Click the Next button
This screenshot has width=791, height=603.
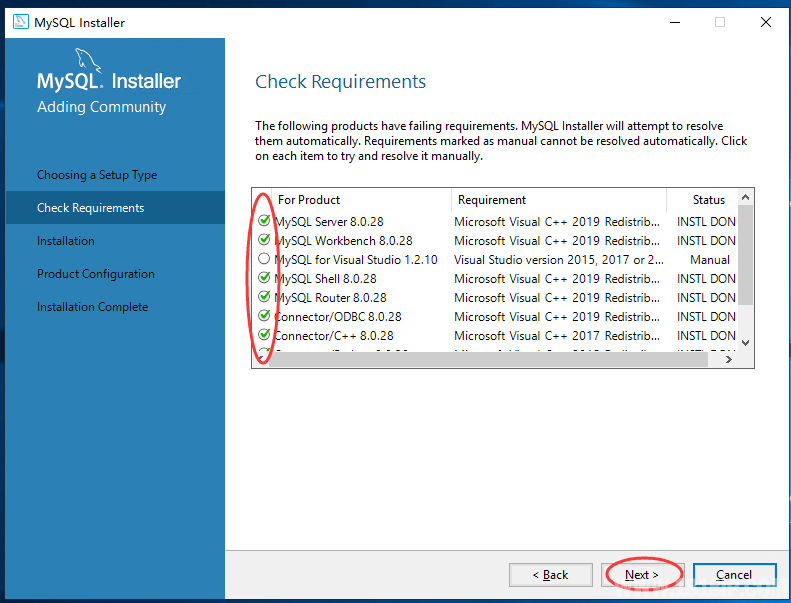(642, 575)
